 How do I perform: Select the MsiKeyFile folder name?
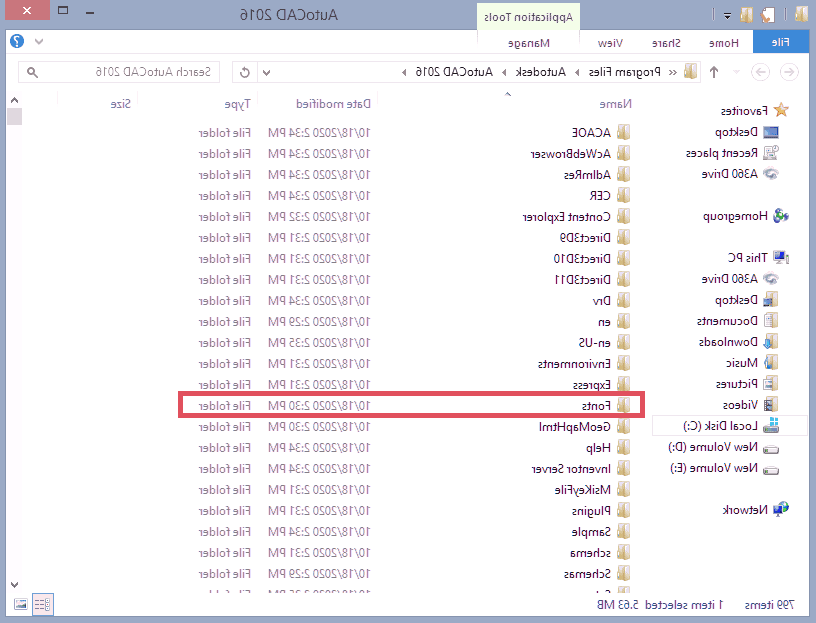[x=582, y=489]
